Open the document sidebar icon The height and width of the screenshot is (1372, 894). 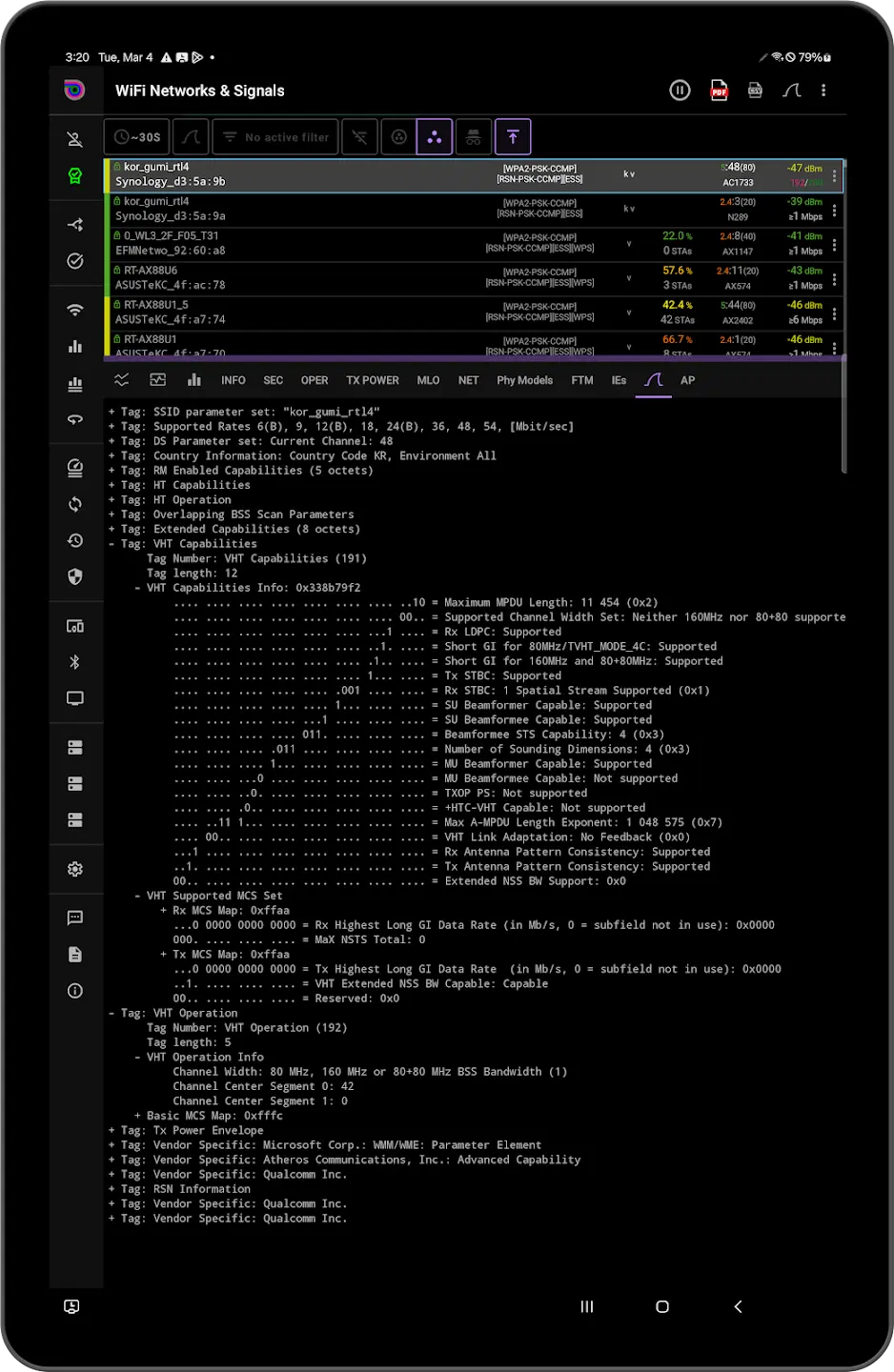(x=75, y=955)
